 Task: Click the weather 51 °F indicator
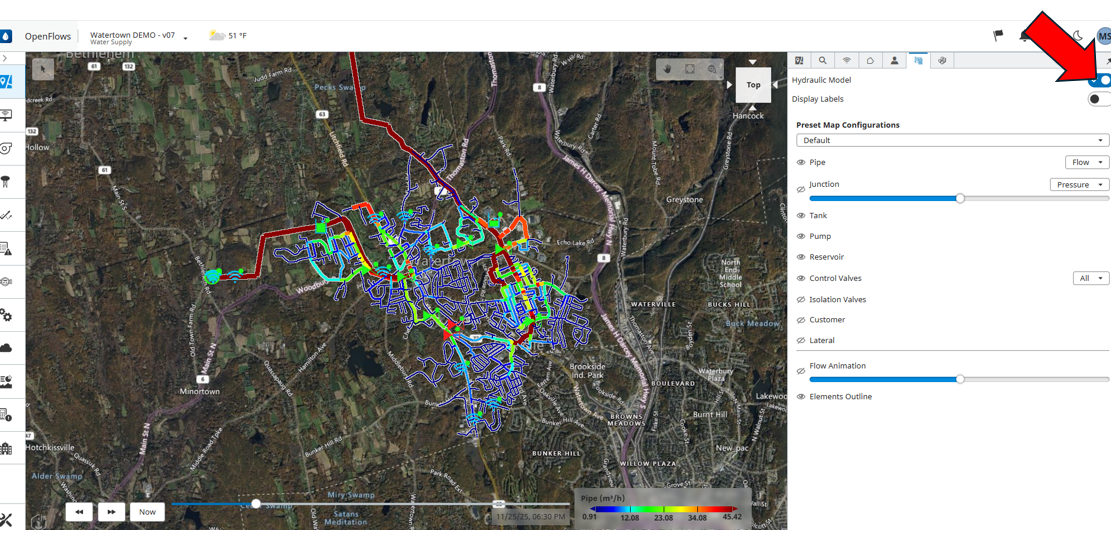coord(227,35)
